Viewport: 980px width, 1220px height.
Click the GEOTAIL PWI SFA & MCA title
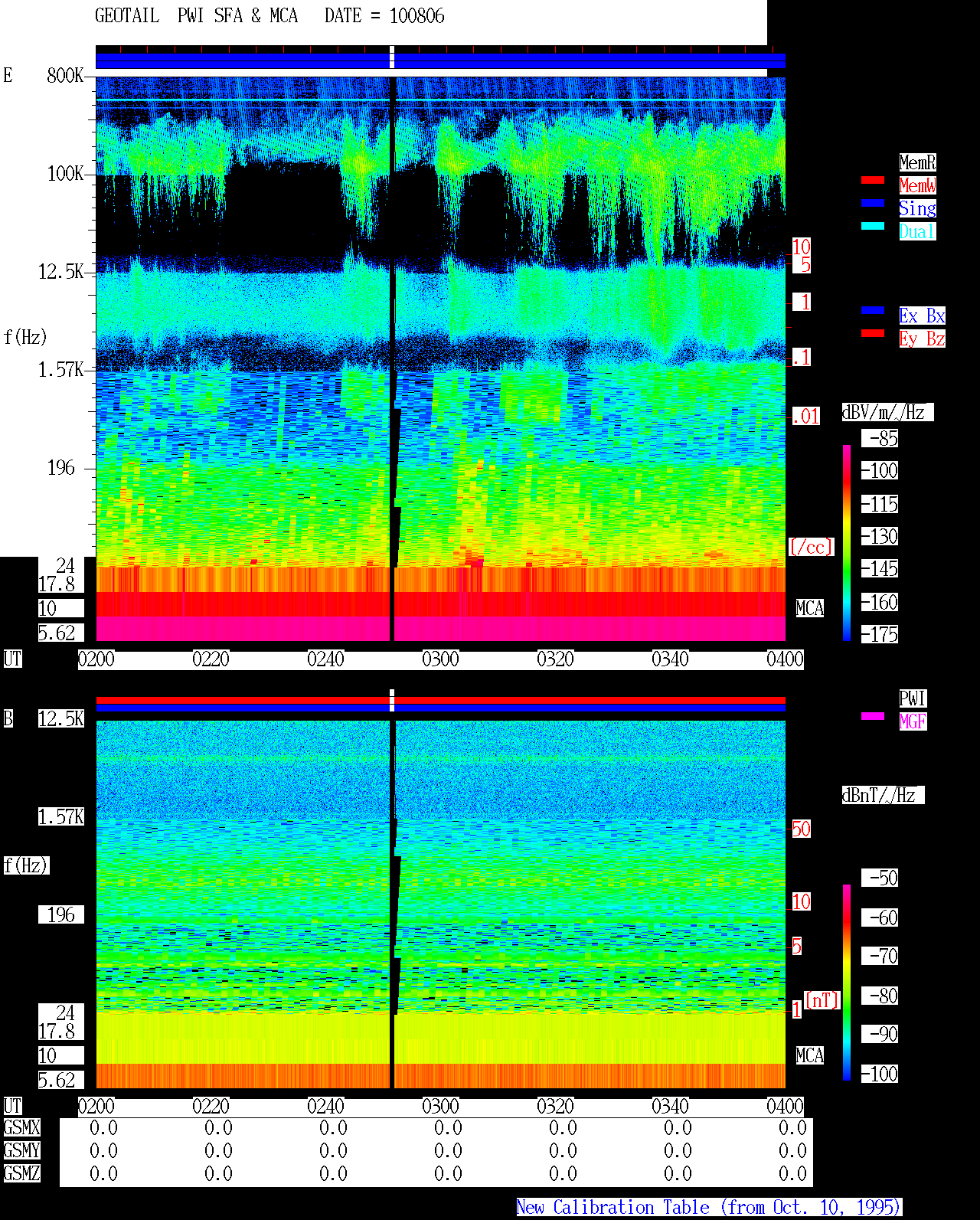tap(196, 16)
